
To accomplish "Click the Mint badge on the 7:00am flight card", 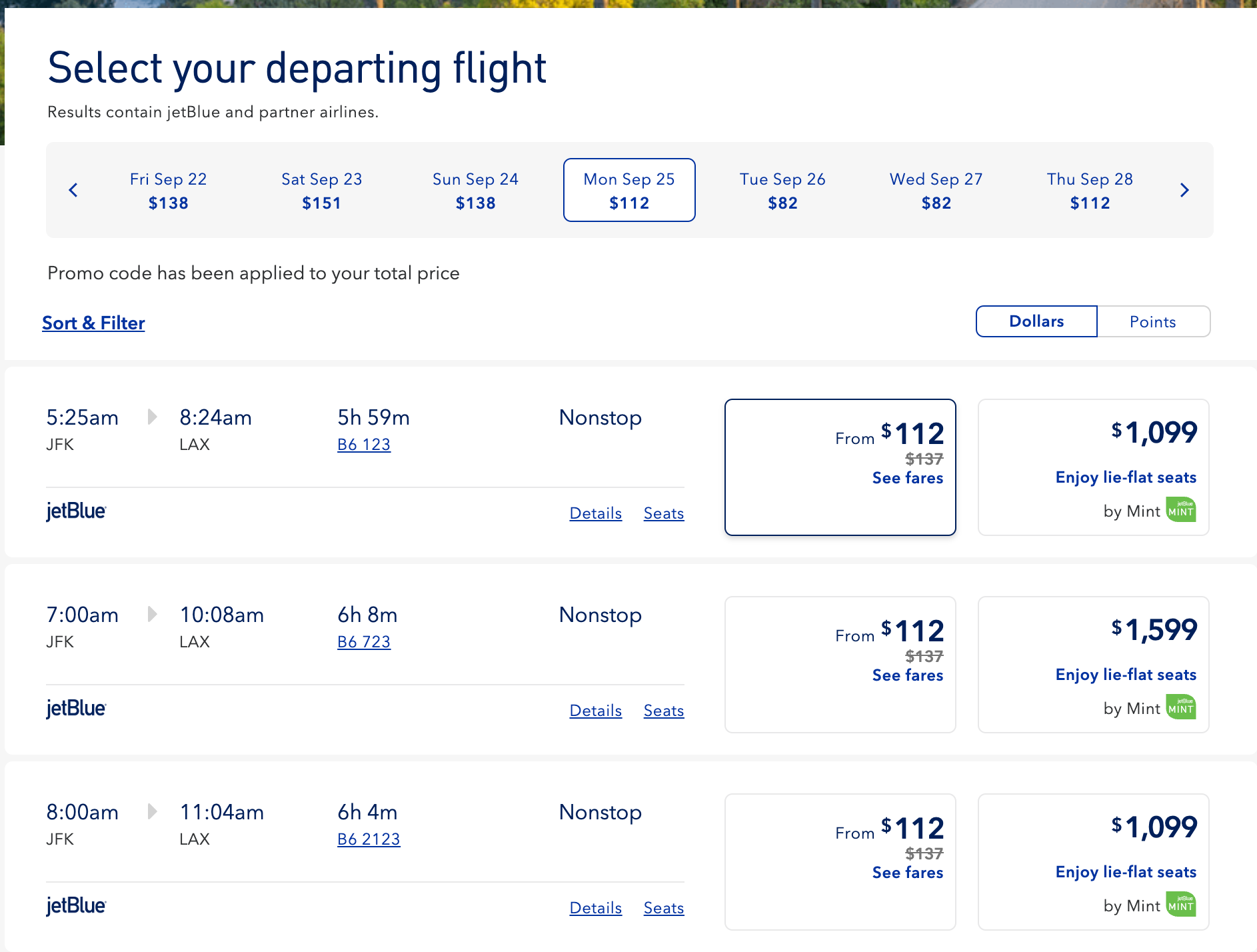I will point(1180,707).
